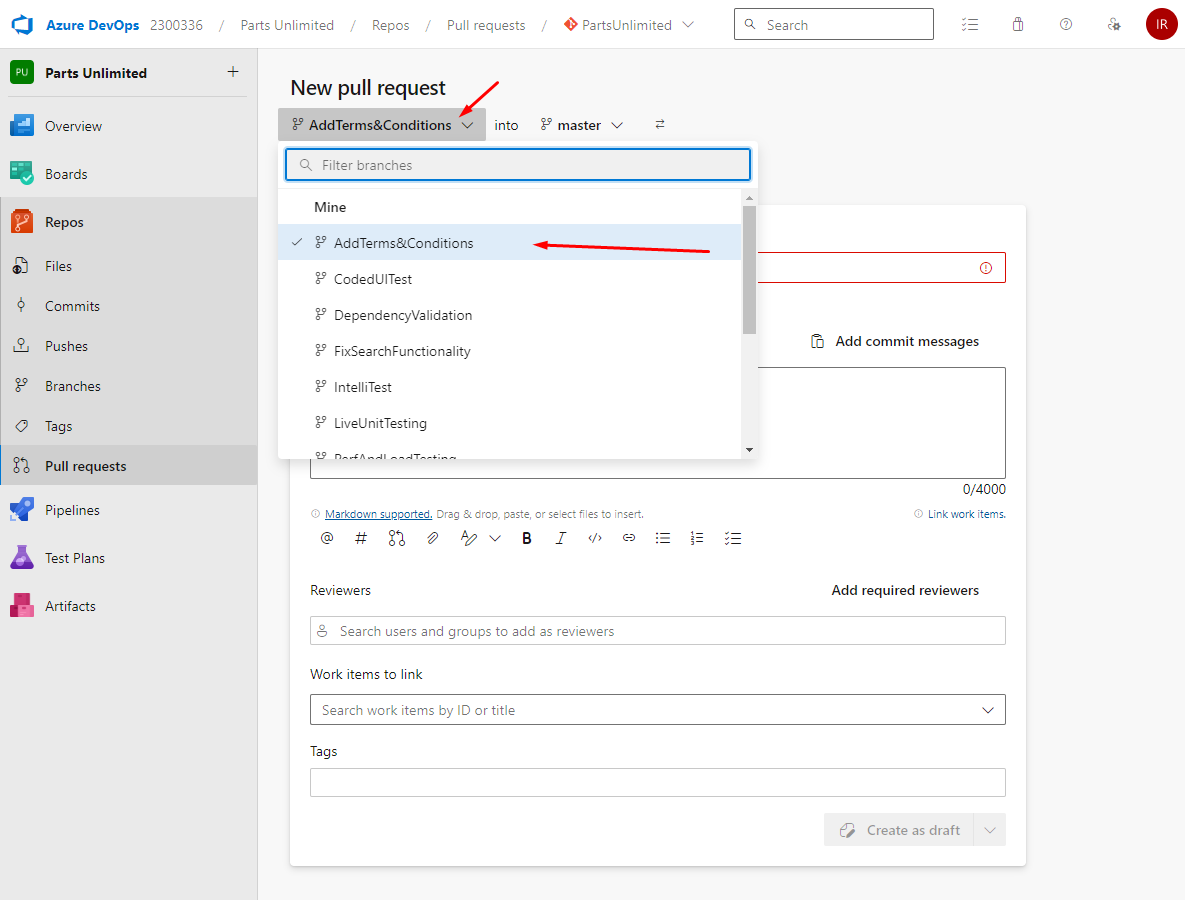Open the master target branch dropdown
1185x900 pixels.
point(581,125)
